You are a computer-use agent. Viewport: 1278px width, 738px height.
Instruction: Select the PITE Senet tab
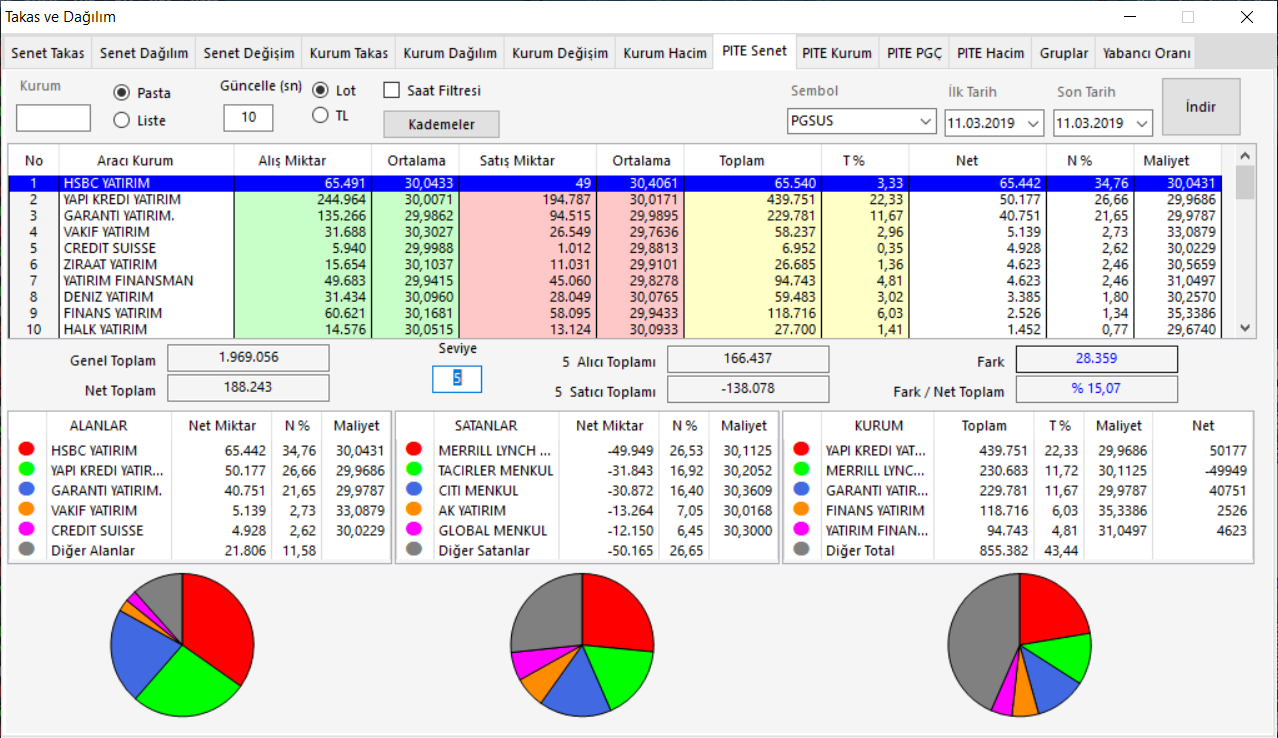pos(754,51)
